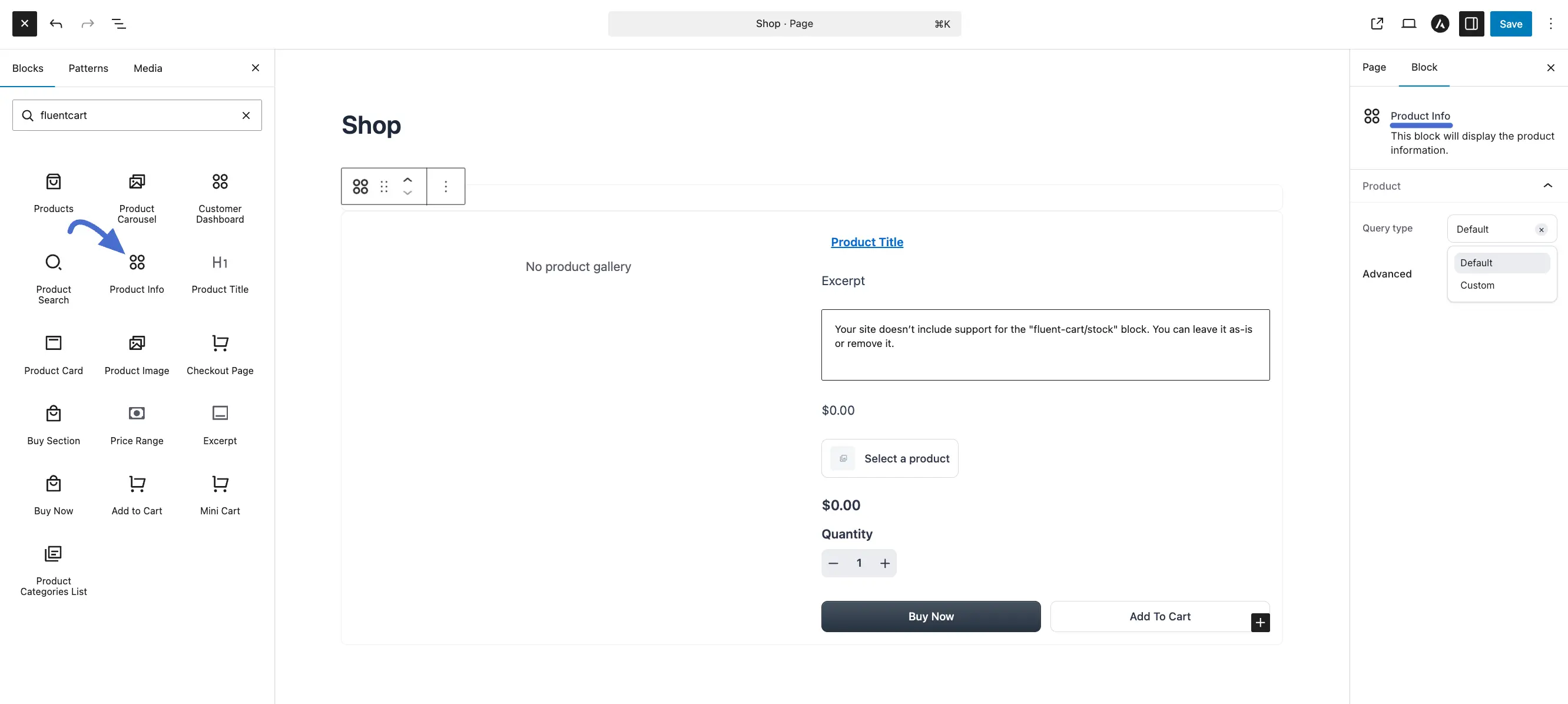Add the Checkout Page block
Image resolution: width=1568 pixels, height=704 pixels.
pos(219,353)
